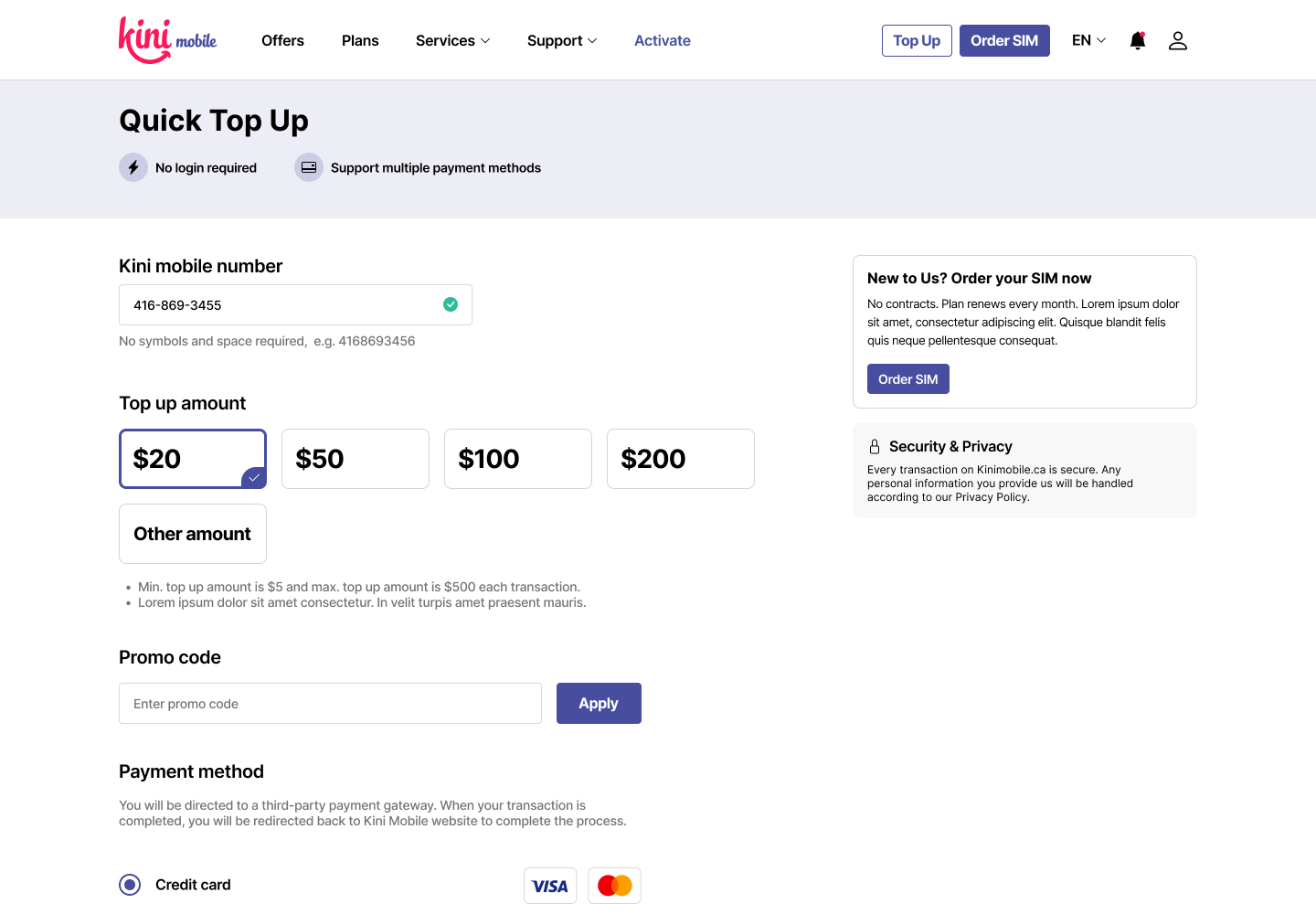
Task: Click the Payment method heading
Action: [191, 771]
